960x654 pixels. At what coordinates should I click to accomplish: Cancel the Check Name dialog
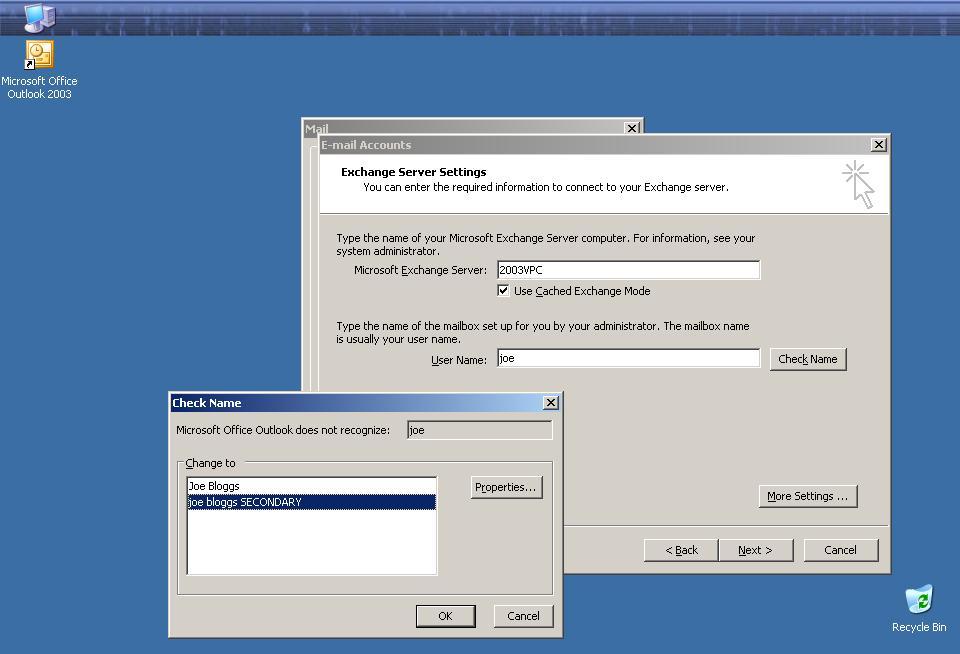523,616
